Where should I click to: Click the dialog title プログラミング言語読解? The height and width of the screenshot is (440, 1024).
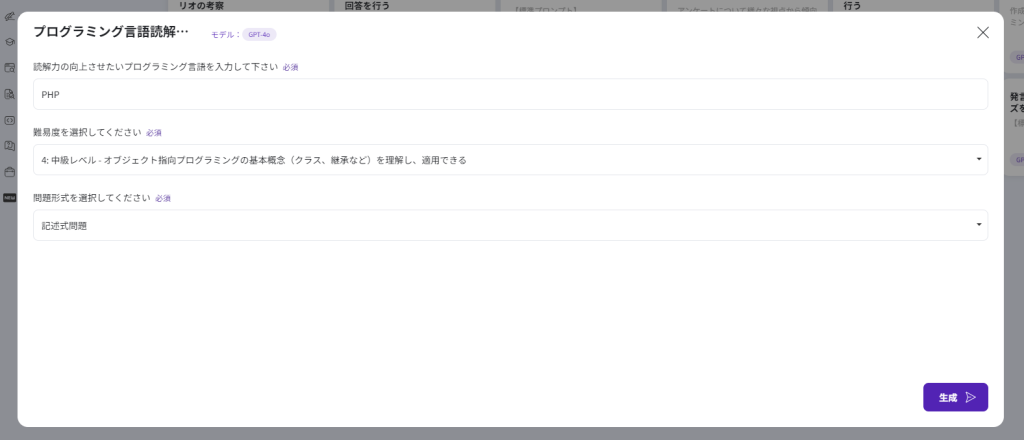click(x=111, y=32)
